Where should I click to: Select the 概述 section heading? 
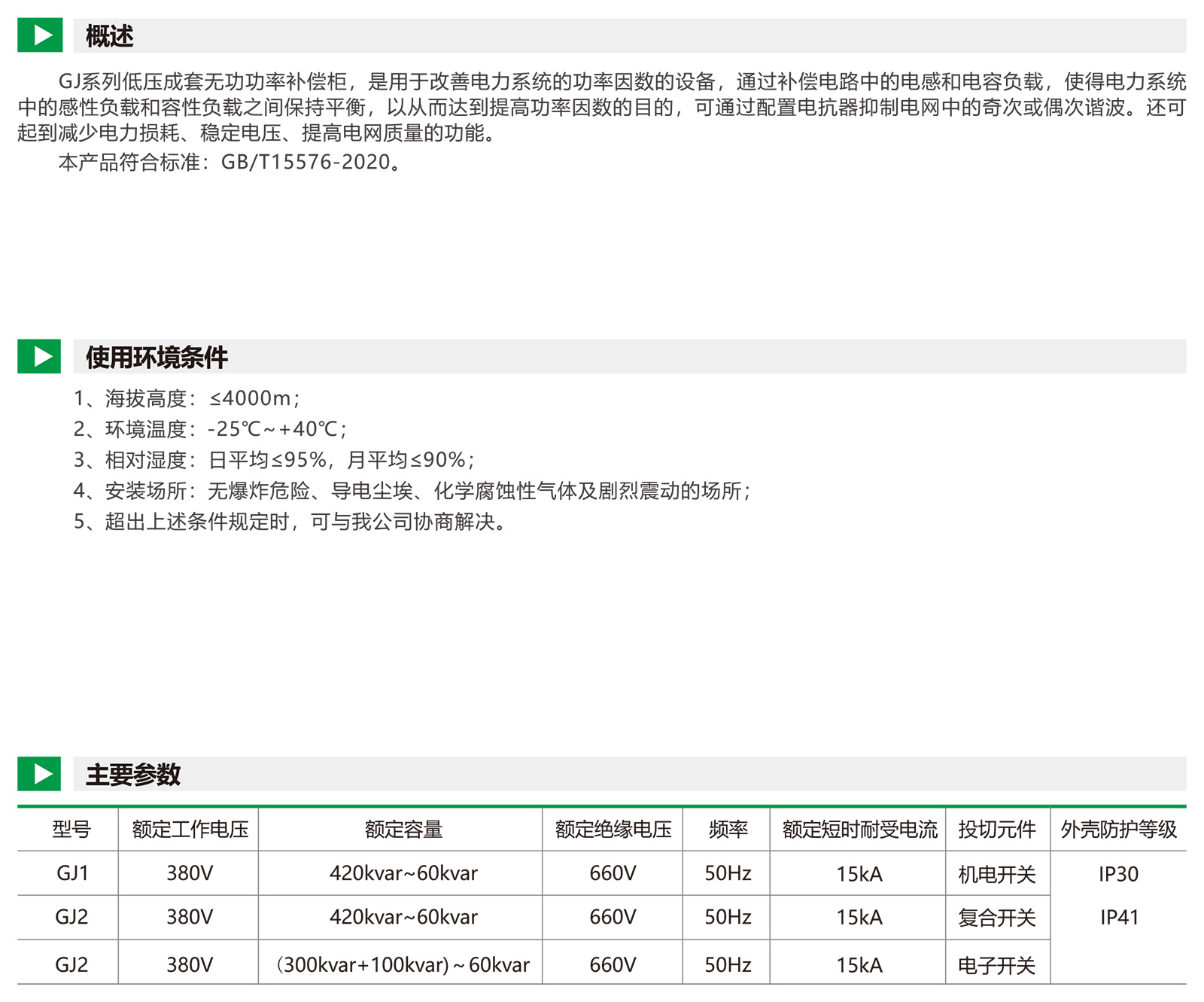[x=110, y=36]
